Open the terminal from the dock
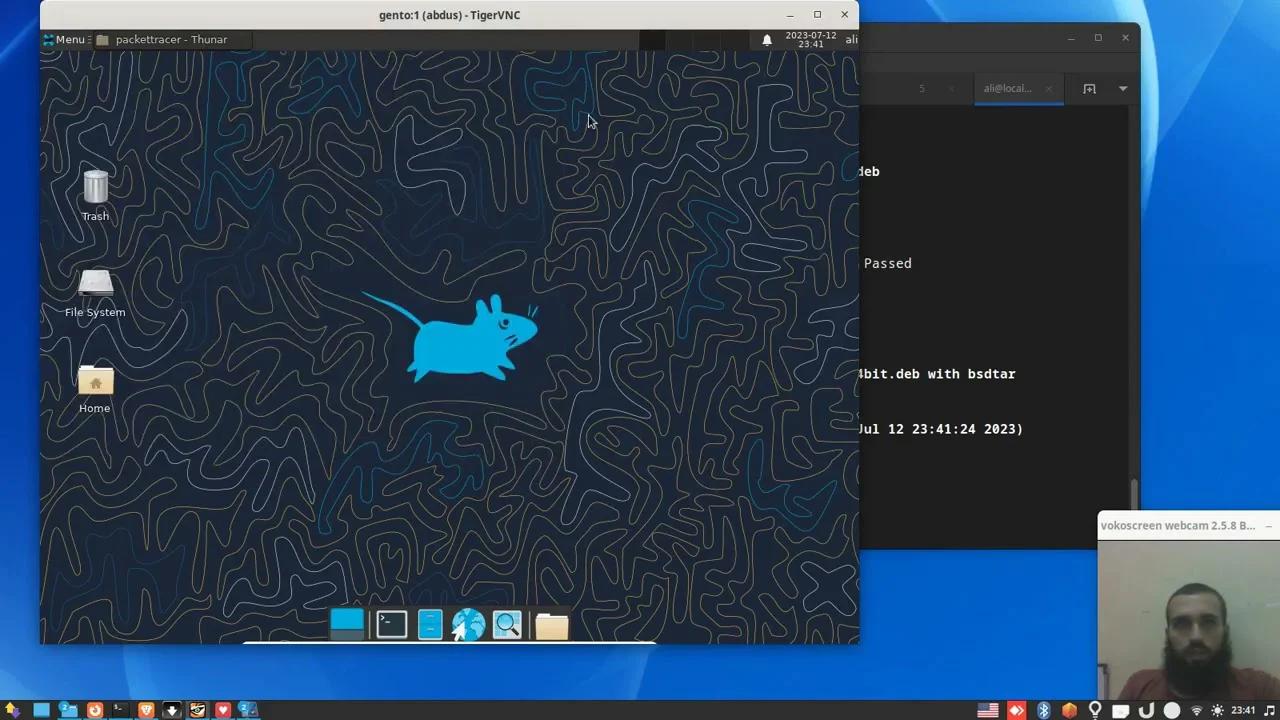Viewport: 1280px width, 720px height. (390, 624)
